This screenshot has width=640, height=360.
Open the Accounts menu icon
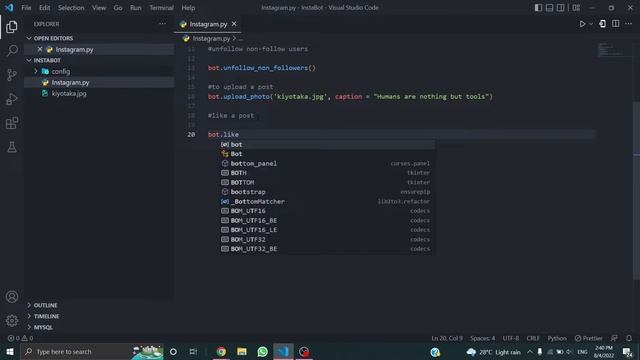[x=12, y=297]
